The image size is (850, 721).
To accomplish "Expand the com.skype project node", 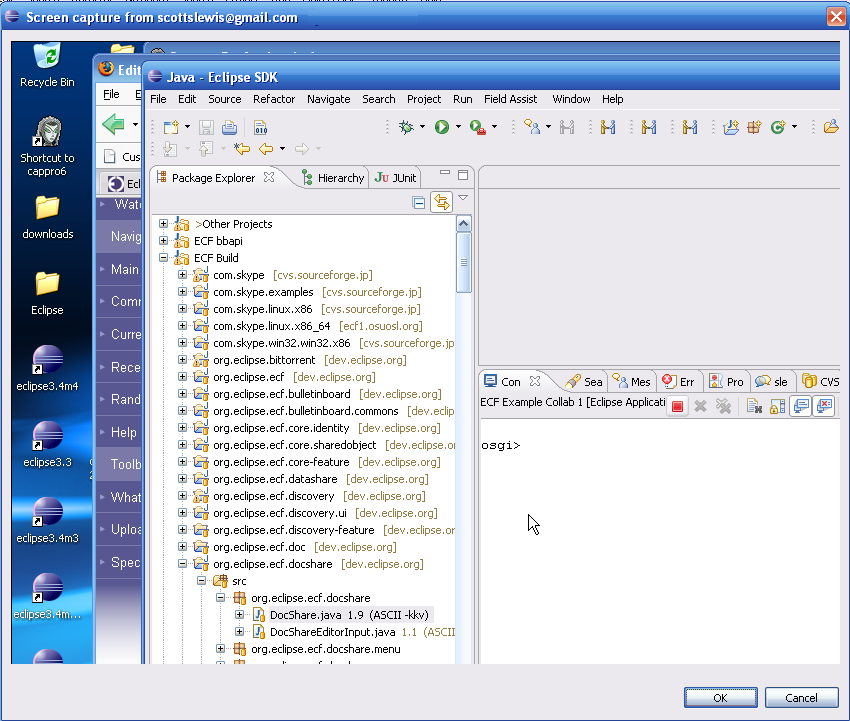I will click(182, 274).
